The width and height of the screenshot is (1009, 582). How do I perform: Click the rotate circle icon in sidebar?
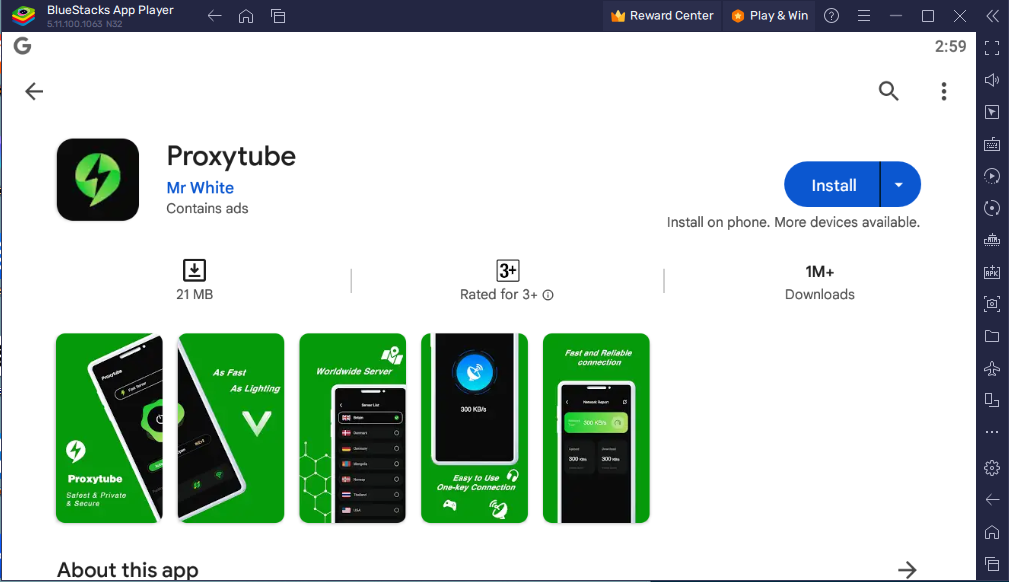(x=992, y=208)
